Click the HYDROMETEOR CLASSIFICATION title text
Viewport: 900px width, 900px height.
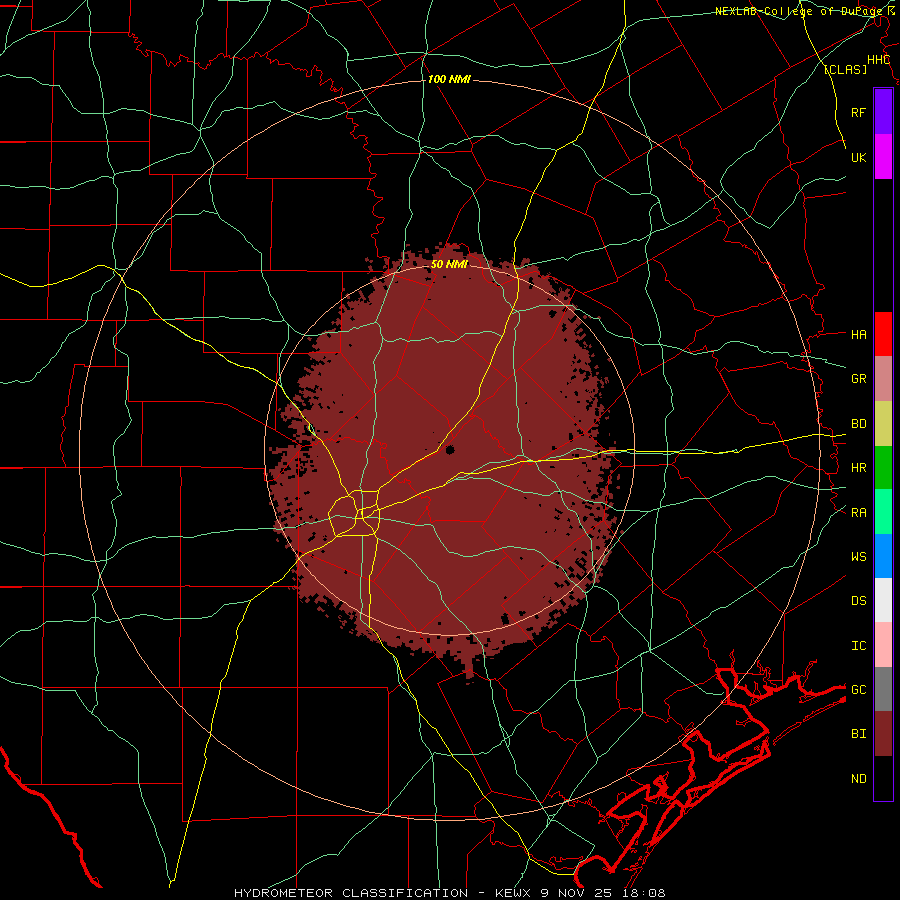(351, 893)
